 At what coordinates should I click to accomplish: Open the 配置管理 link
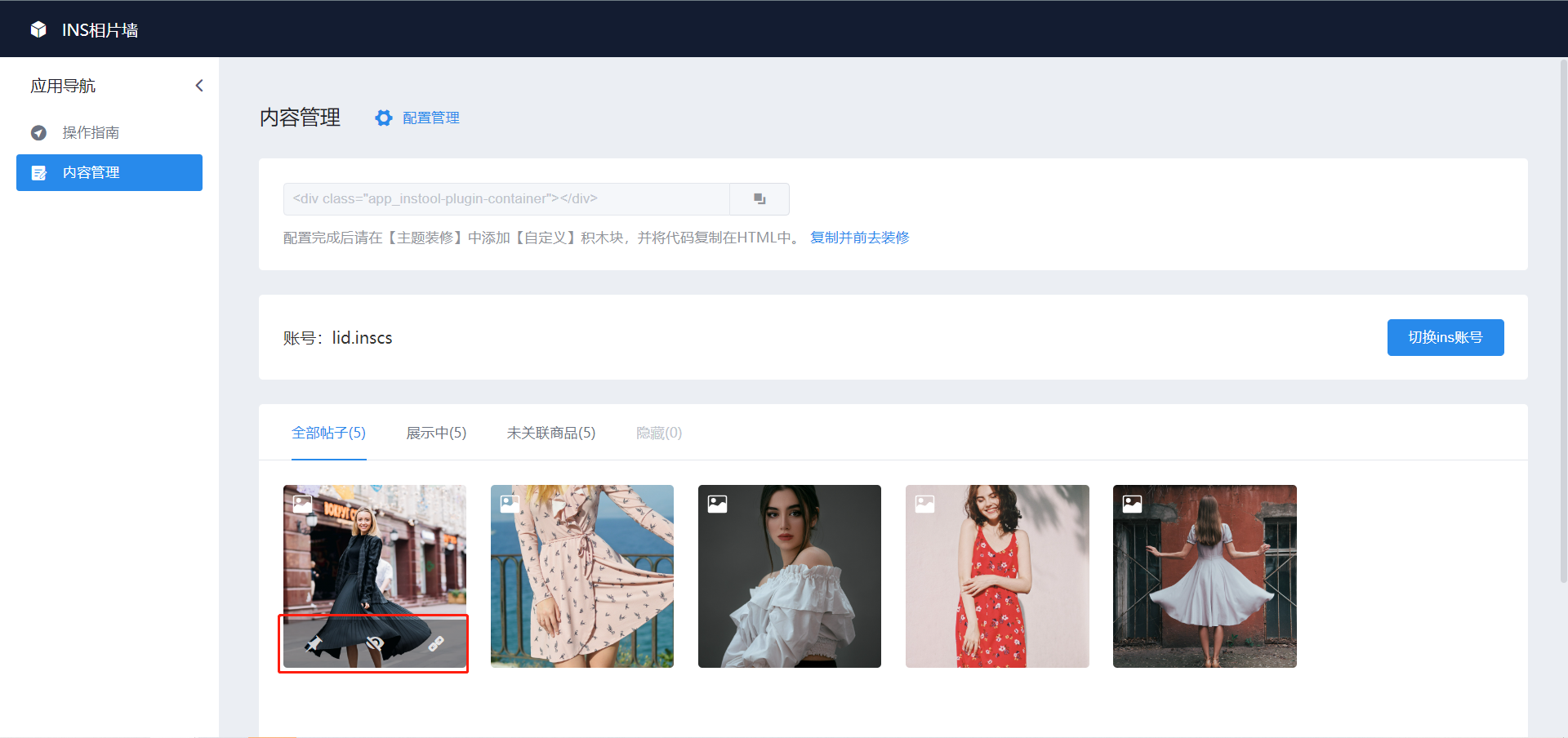click(x=431, y=118)
